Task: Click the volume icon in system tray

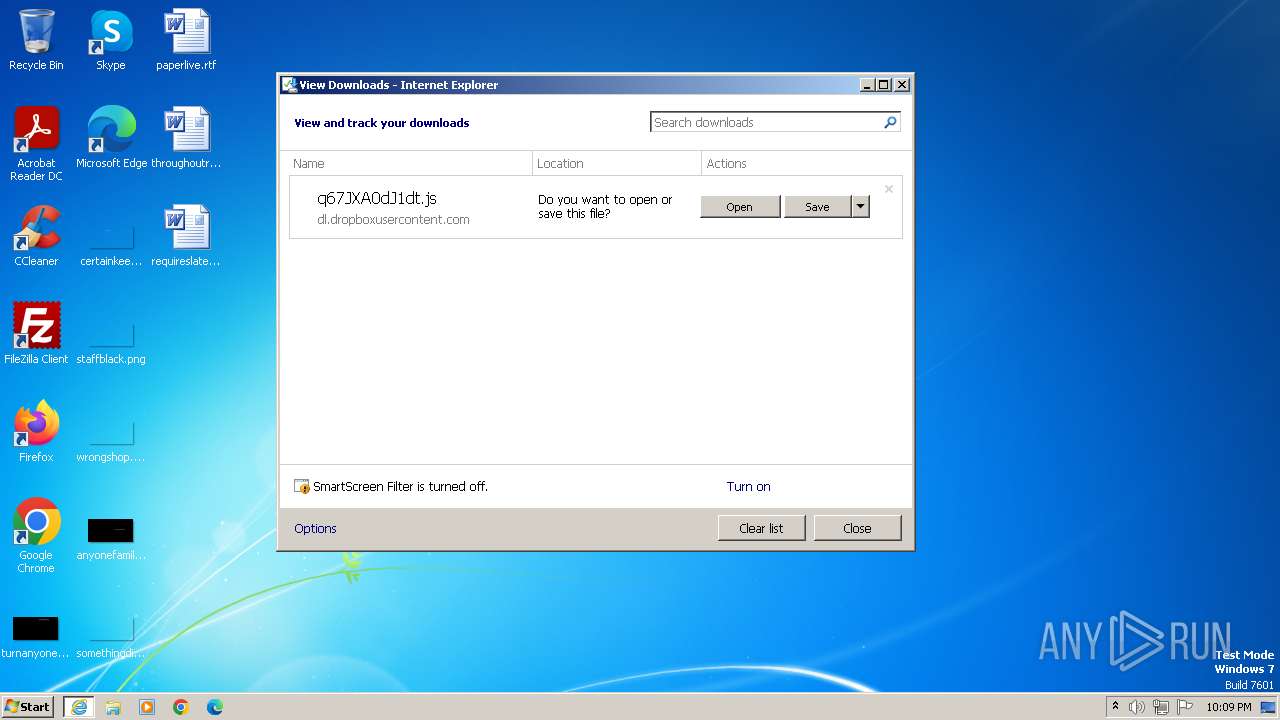Action: point(1137,707)
